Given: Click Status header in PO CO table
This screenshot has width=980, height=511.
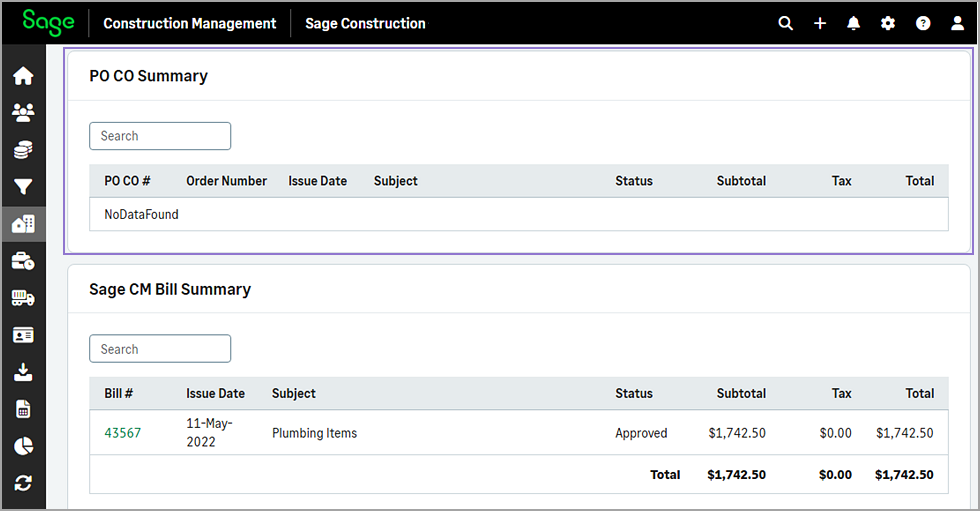Looking at the screenshot, I should 634,181.
